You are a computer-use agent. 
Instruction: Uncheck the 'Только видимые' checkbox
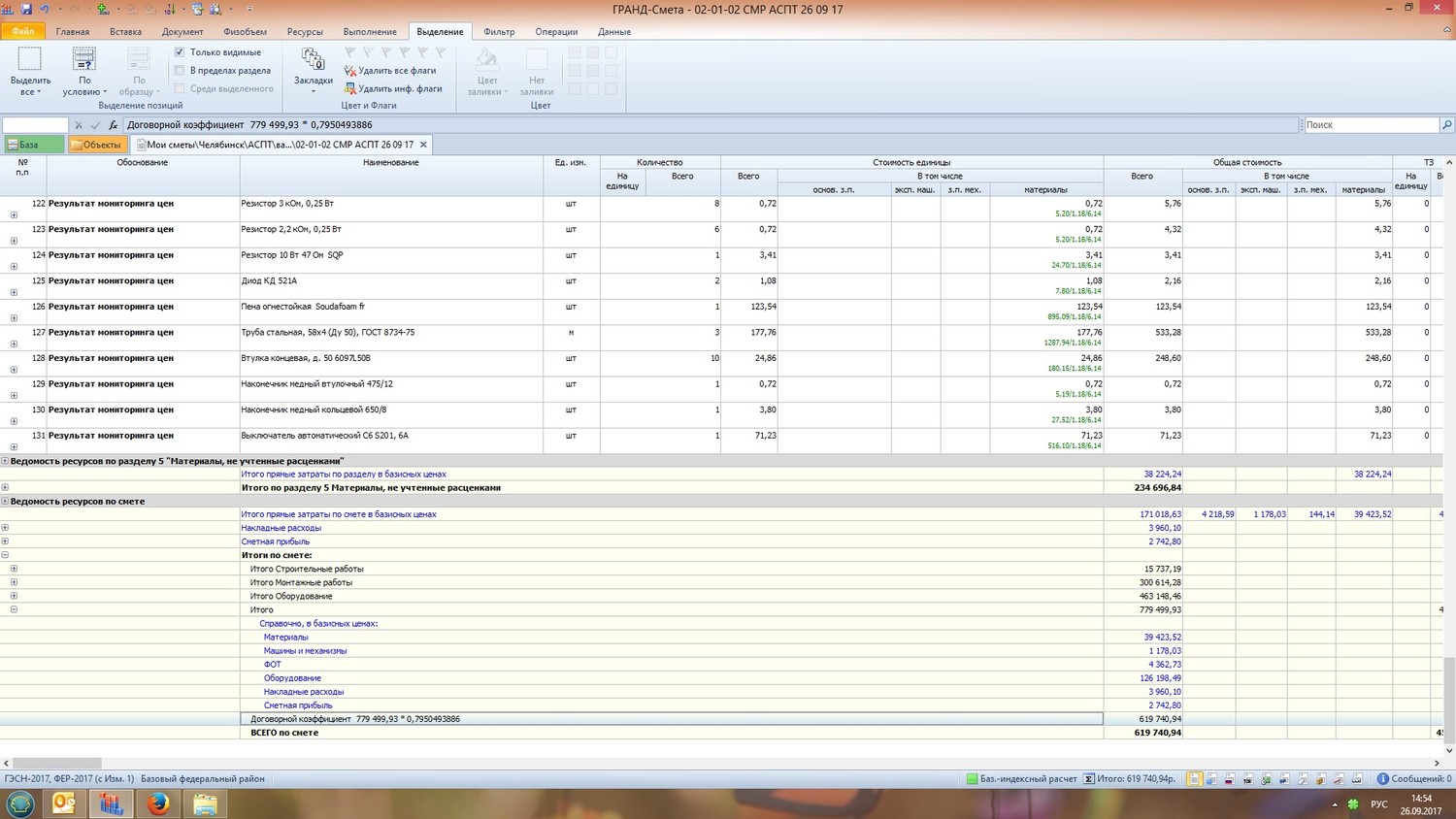click(180, 52)
